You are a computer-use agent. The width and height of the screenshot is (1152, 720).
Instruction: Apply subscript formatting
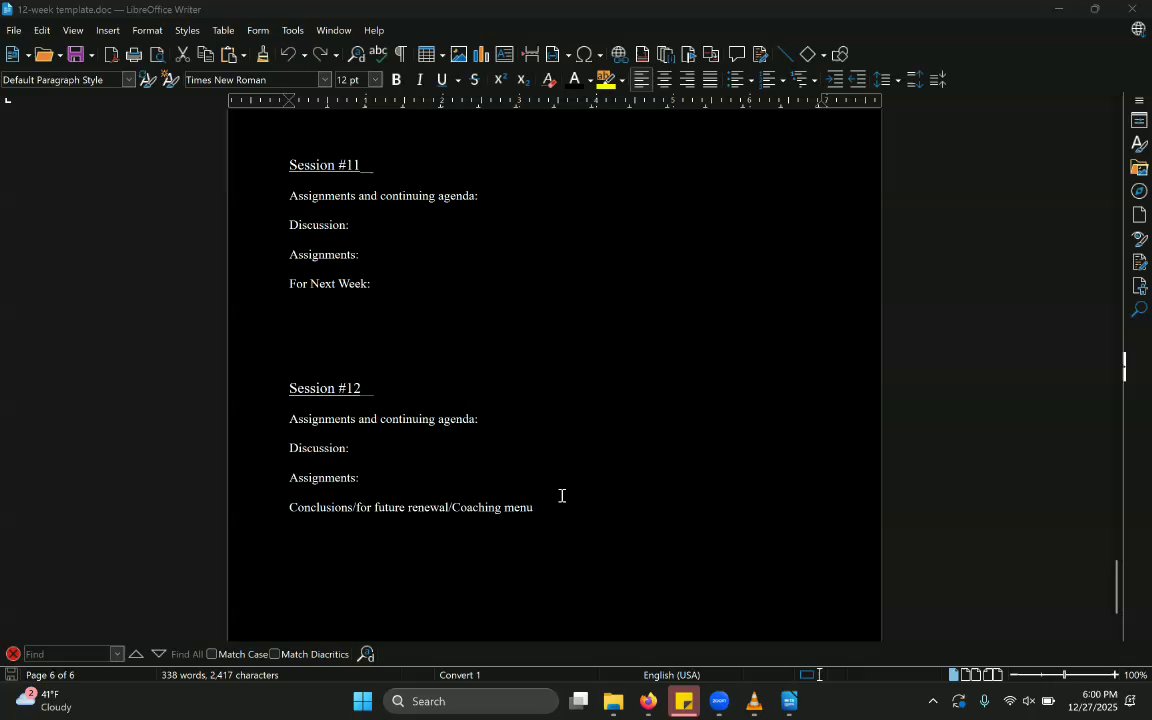(523, 79)
